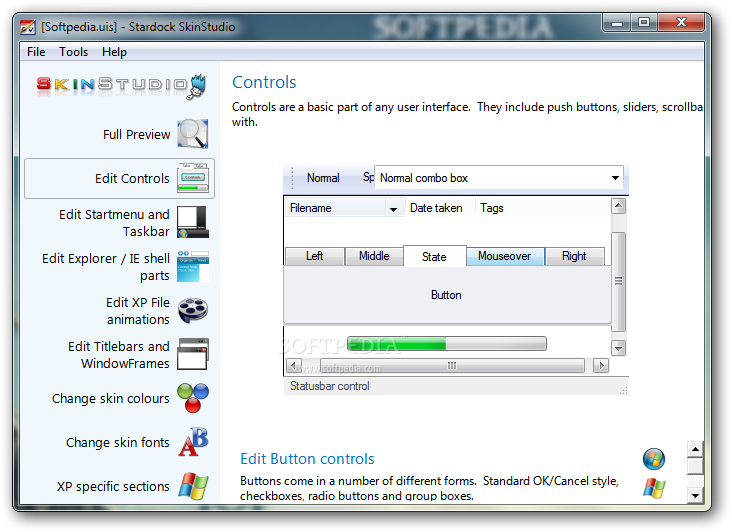
Task: Select Change skin fonts text
Action: 118,442
